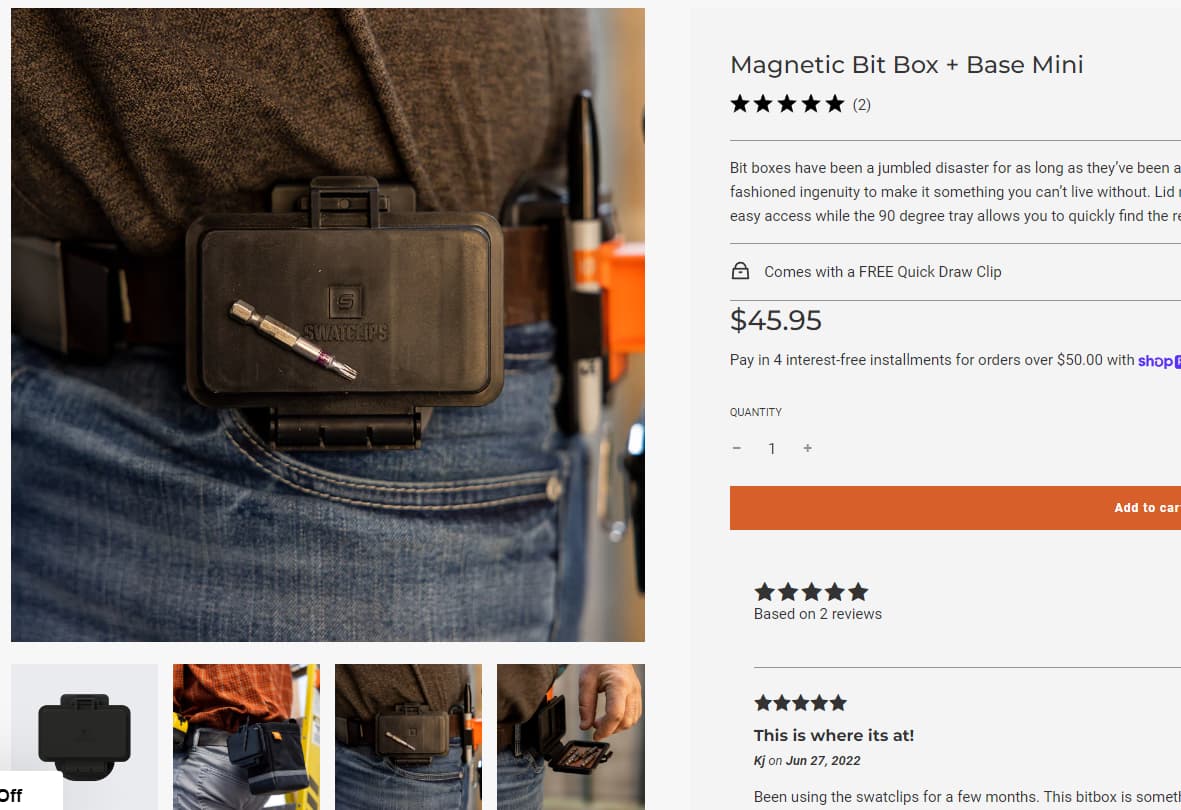The width and height of the screenshot is (1181, 810).
Task: Select the thumbnail showing bit box on belt
Action: tap(408, 736)
